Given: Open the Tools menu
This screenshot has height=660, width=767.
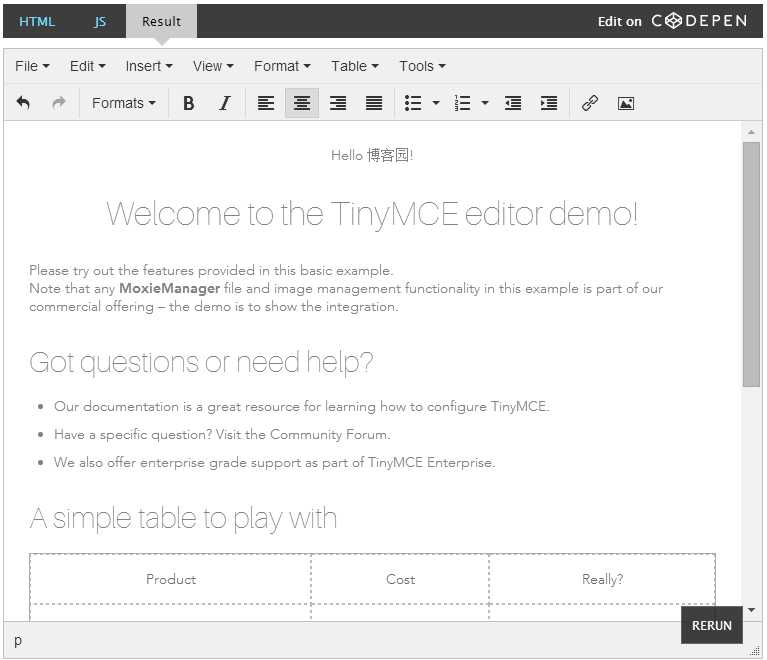Looking at the screenshot, I should 422,66.
